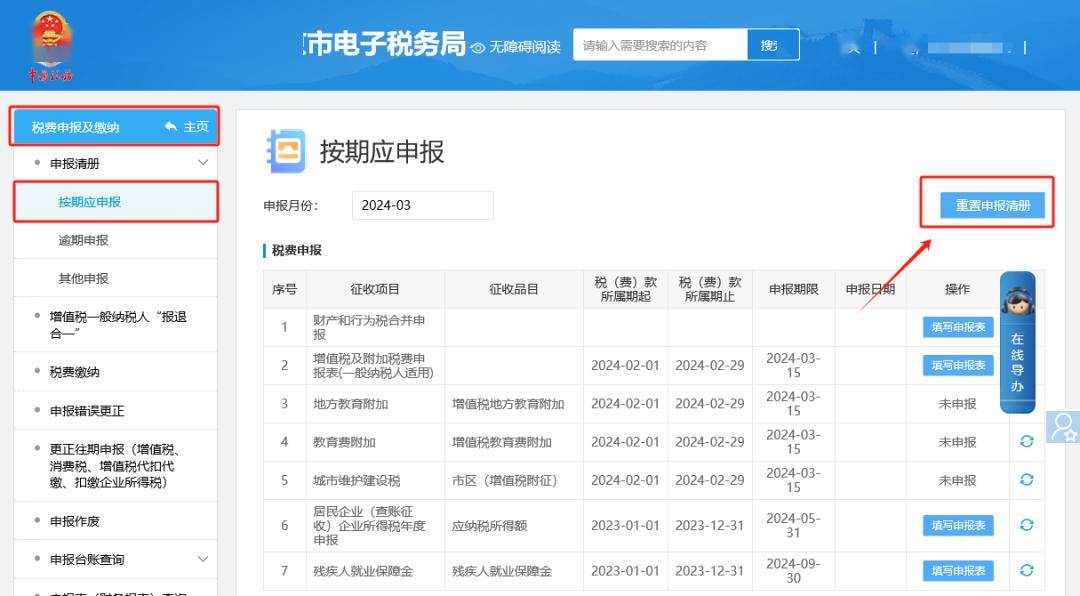Image resolution: width=1080 pixels, height=596 pixels.
Task: Refresh the 残疾人就业保障金 row
Action: tap(1026, 570)
